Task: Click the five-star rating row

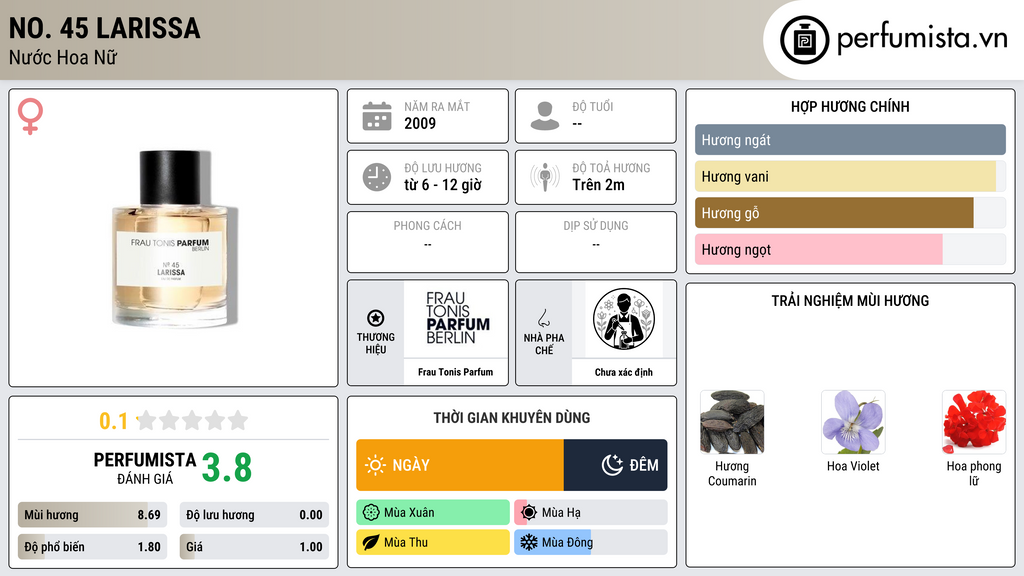Action: pyautogui.click(x=192, y=420)
